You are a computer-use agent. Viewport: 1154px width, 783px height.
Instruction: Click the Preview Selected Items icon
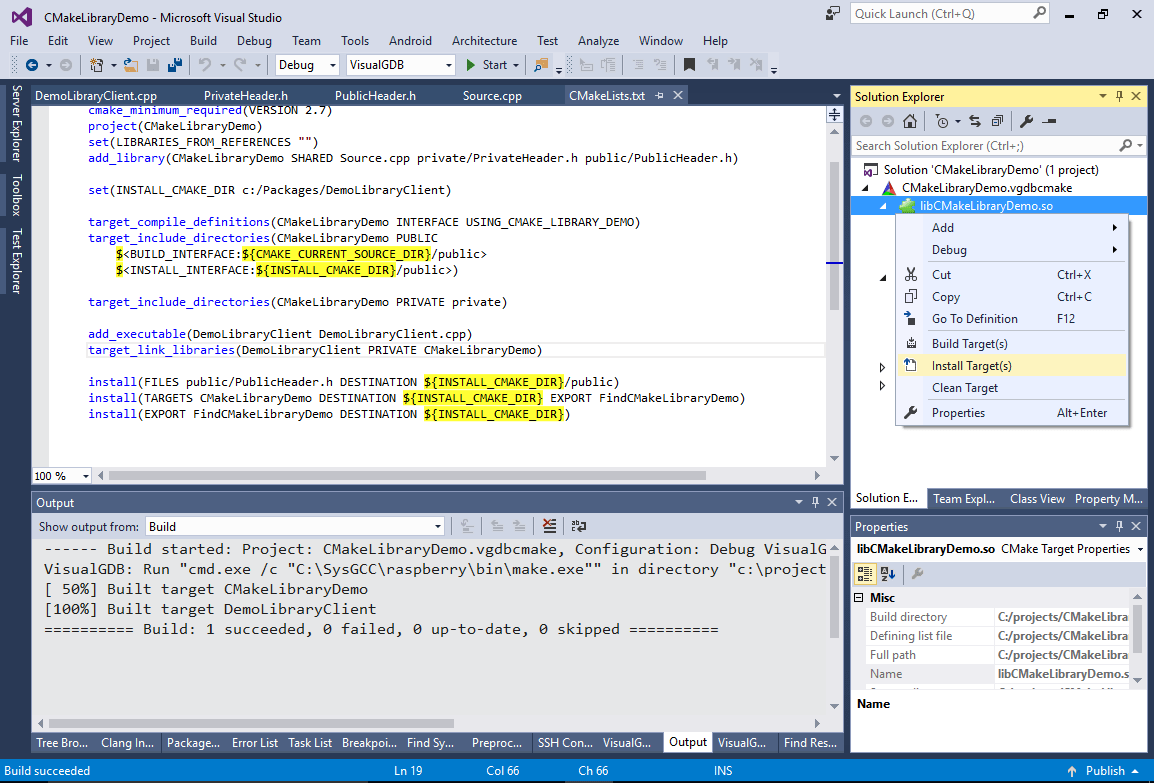point(1049,121)
